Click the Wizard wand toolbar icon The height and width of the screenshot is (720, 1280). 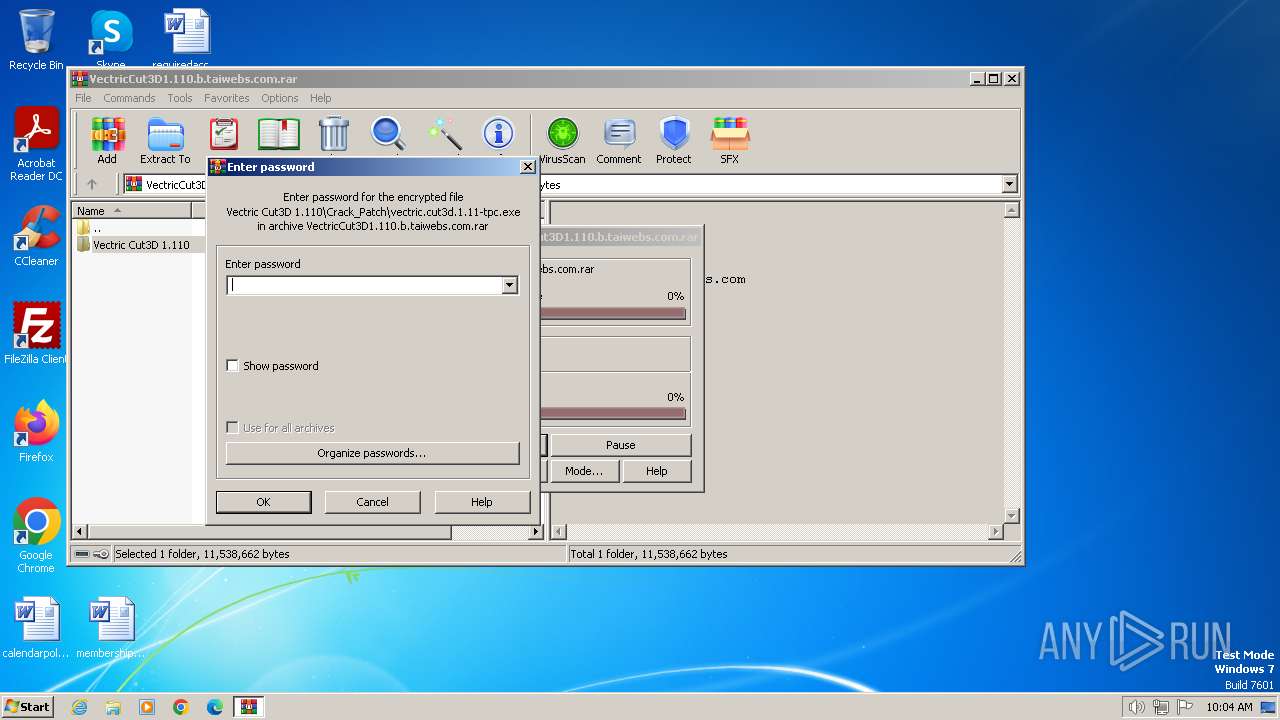click(444, 134)
